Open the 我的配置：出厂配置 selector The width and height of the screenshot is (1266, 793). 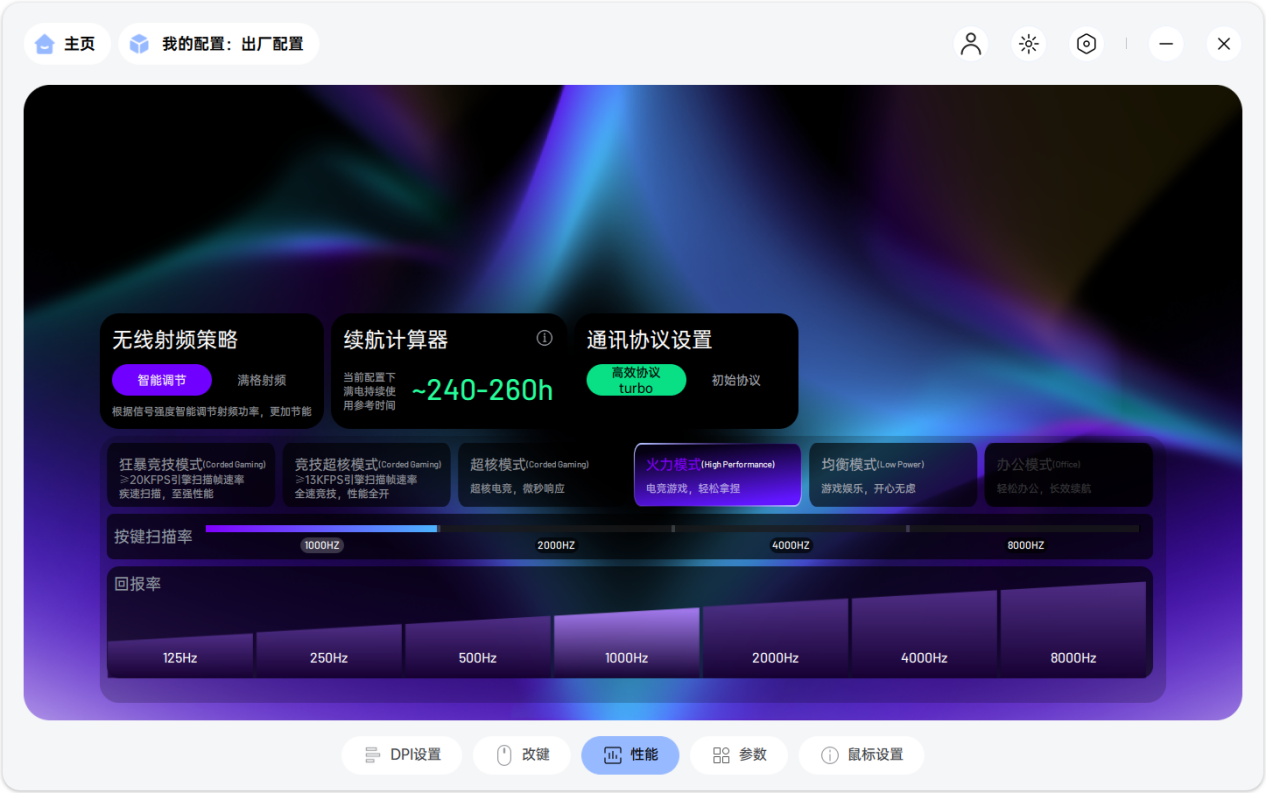(218, 43)
